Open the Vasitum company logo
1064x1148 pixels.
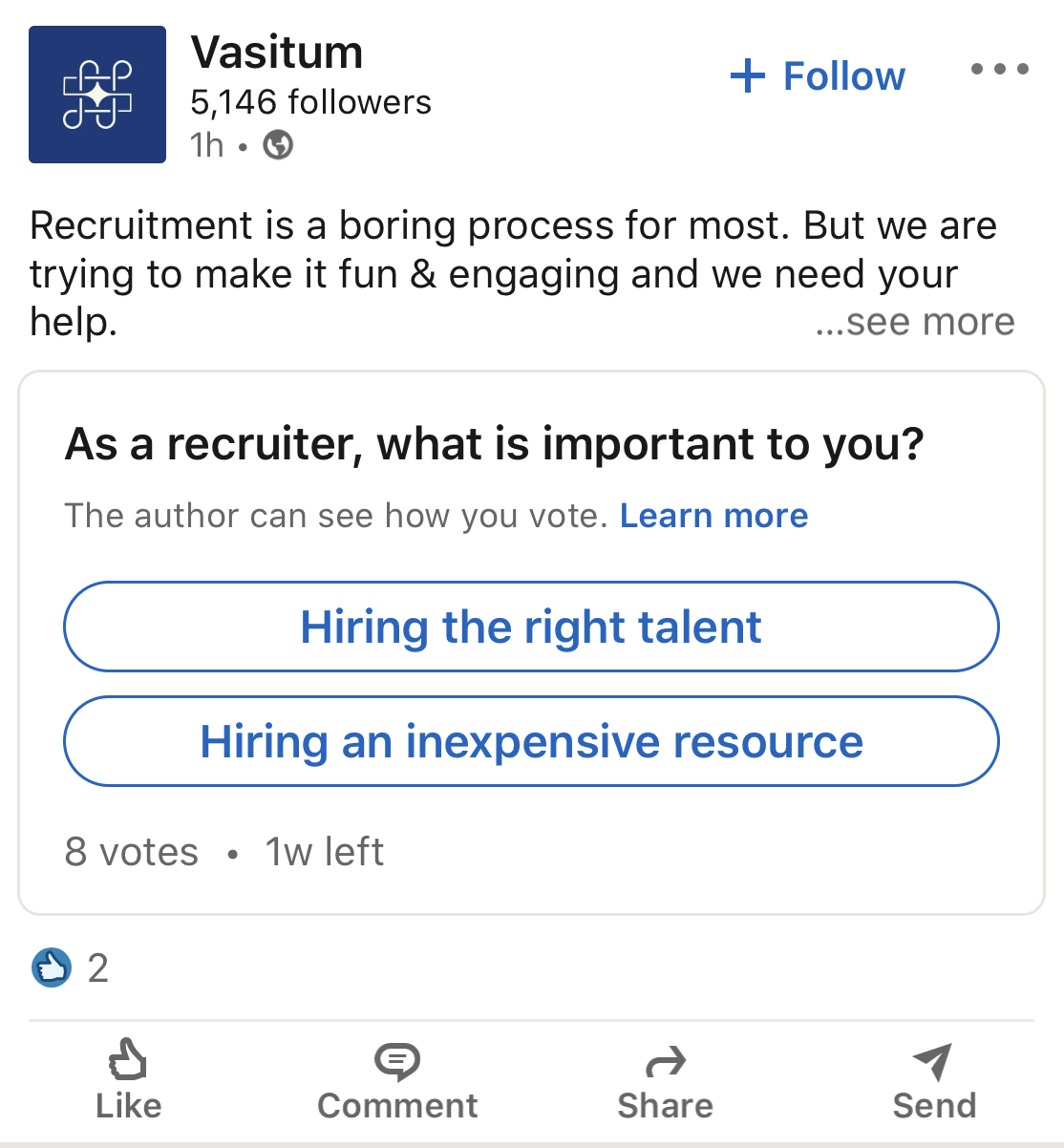coord(97,95)
